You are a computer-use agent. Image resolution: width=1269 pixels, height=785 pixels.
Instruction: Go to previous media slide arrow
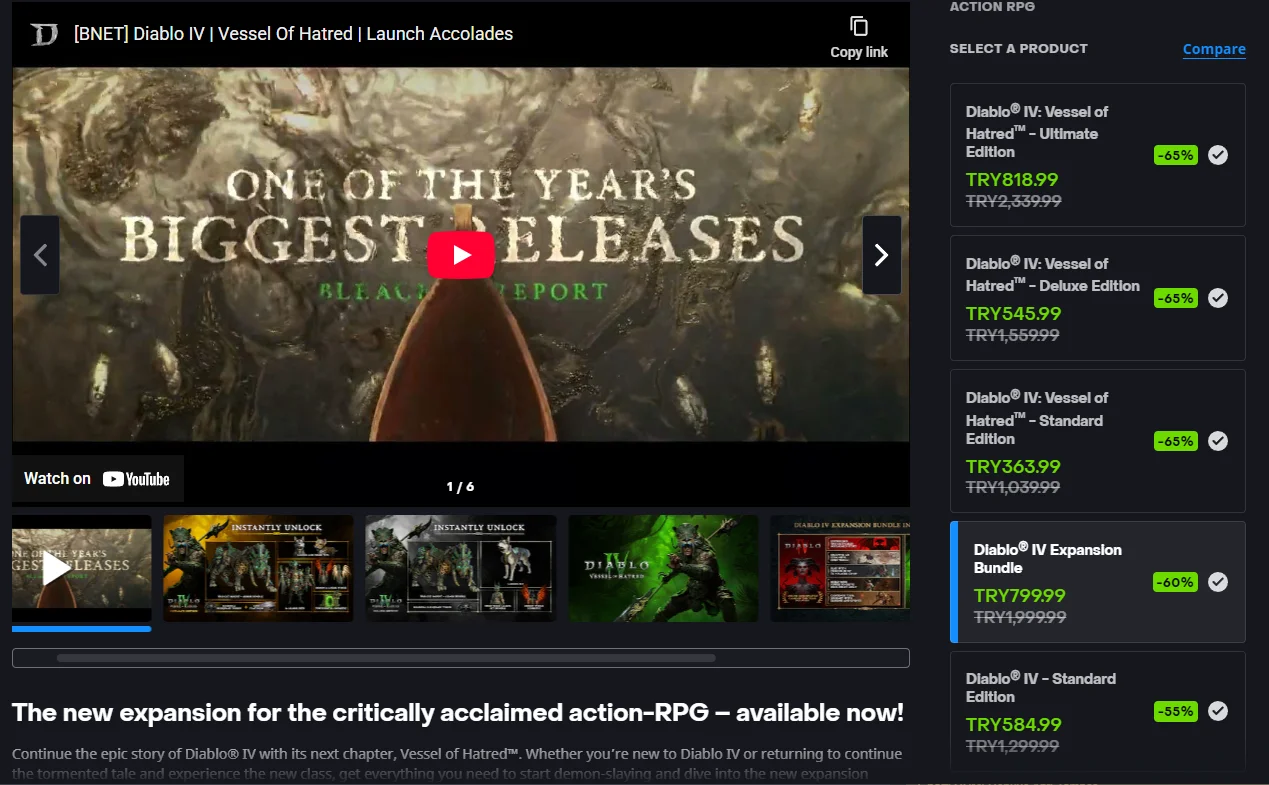(40, 255)
